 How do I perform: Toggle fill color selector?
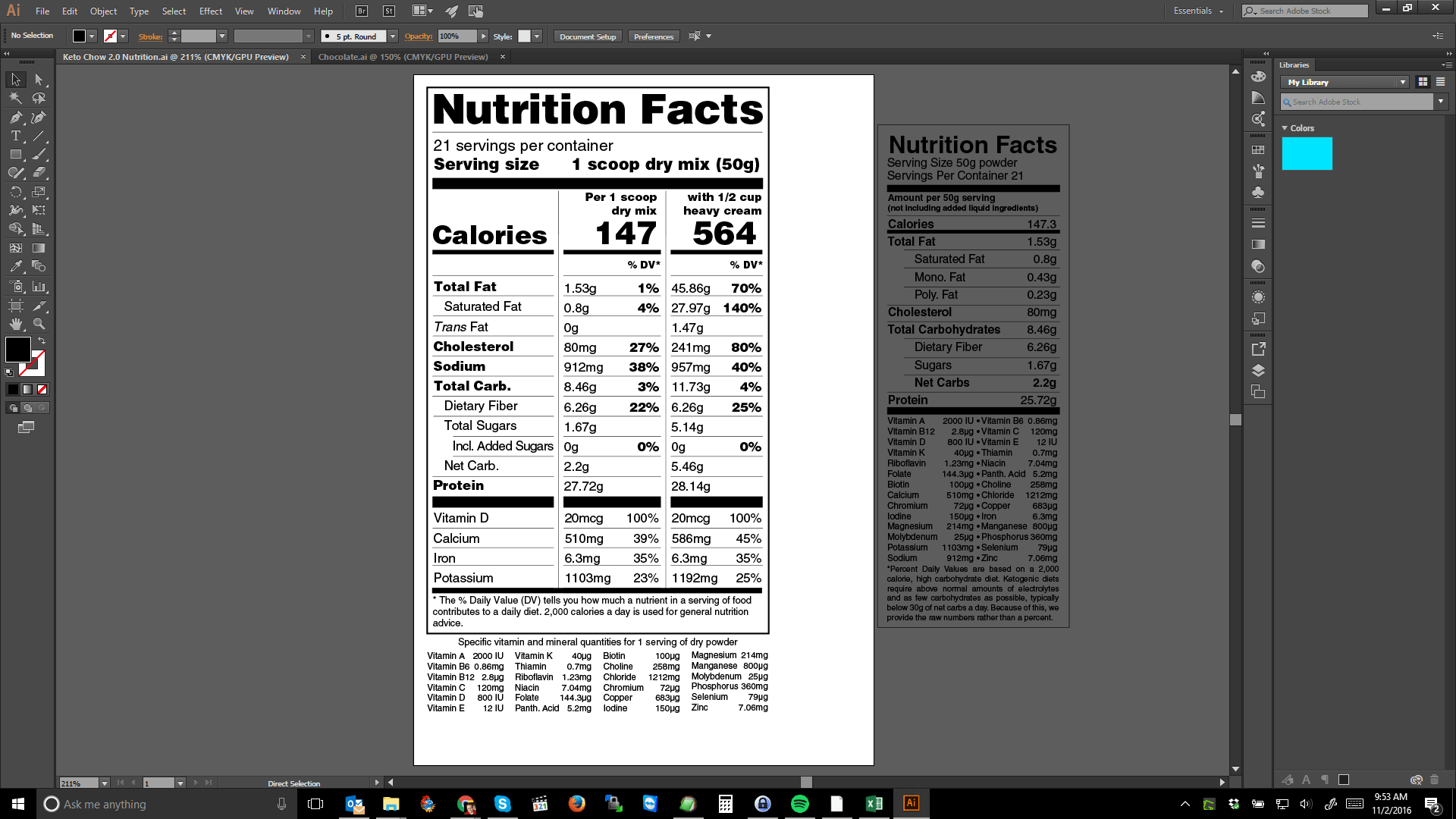(17, 350)
